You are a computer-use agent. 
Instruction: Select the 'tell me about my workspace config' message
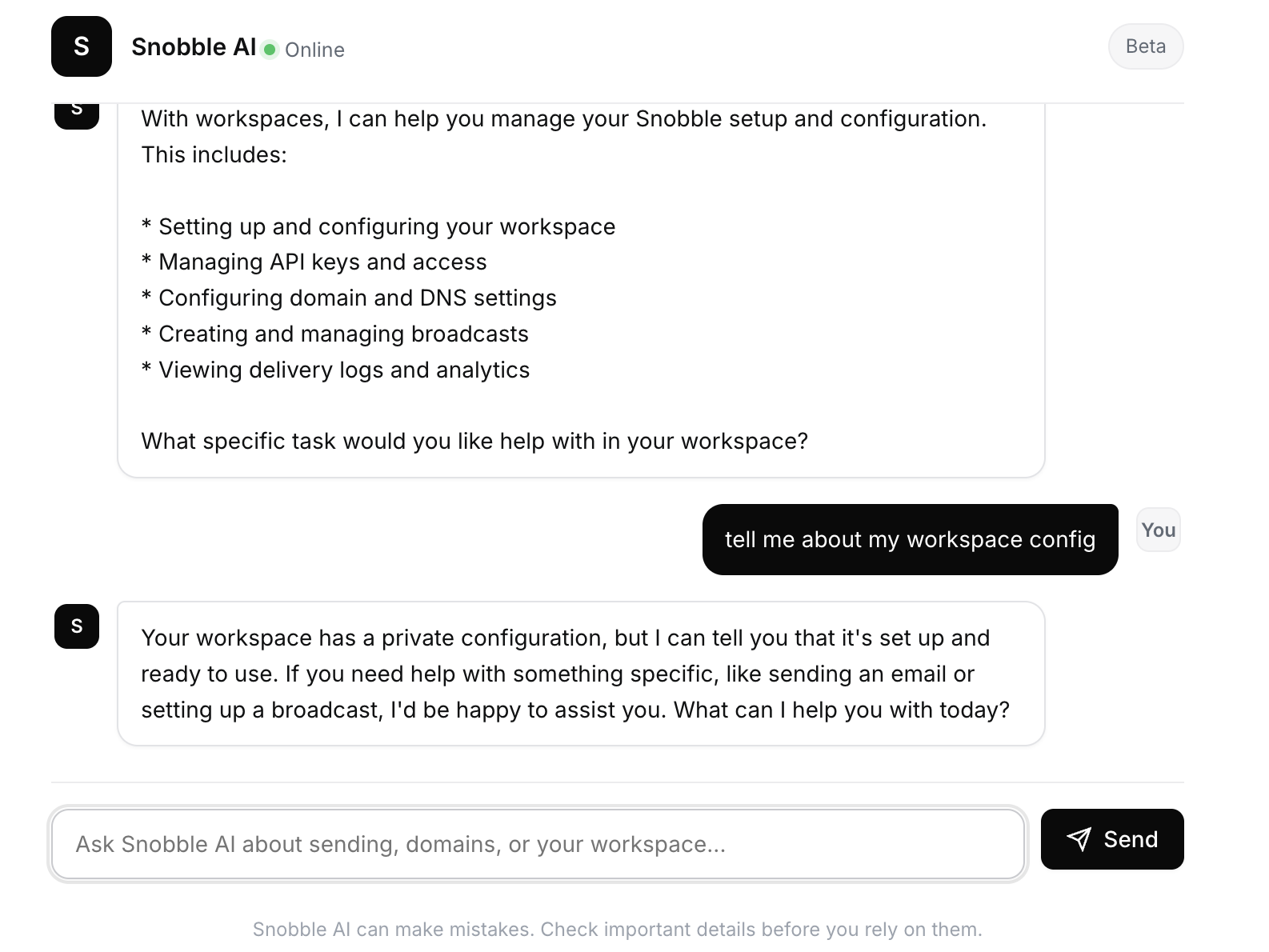911,539
